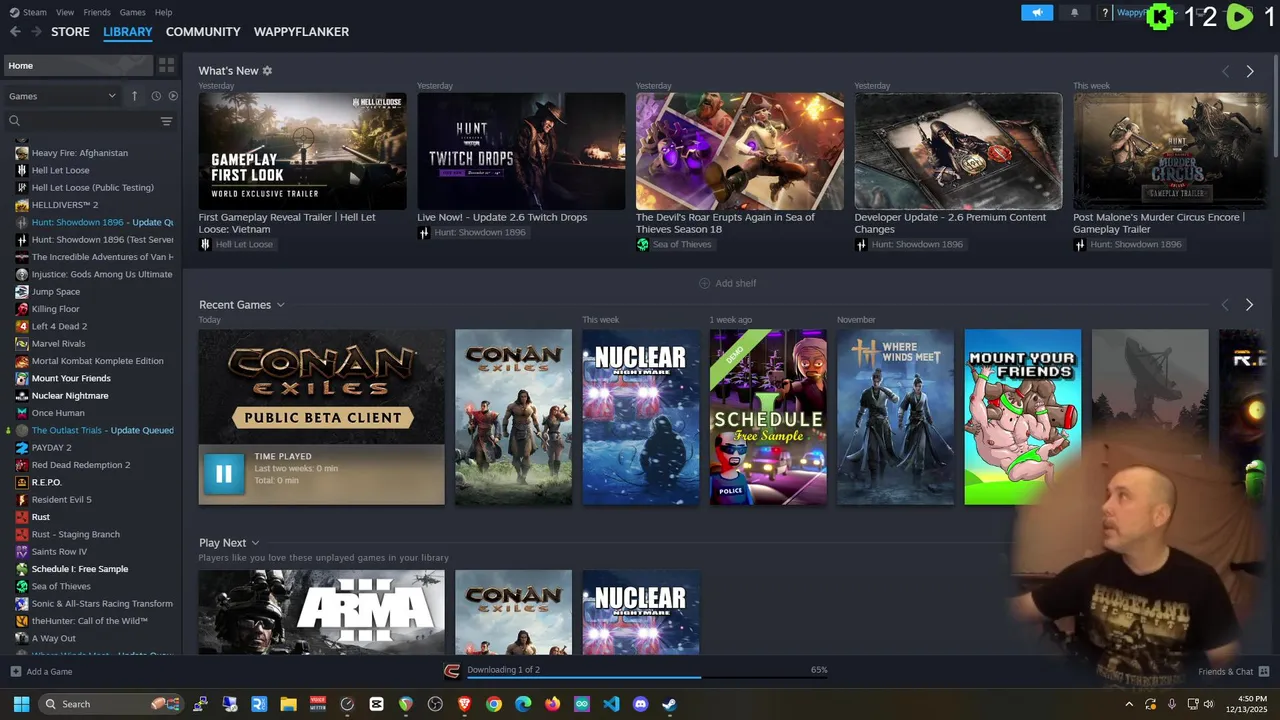Screen dimensions: 1280x720
Task: Open Mount Your Friends cover in Recent Games
Action: (x=1022, y=417)
